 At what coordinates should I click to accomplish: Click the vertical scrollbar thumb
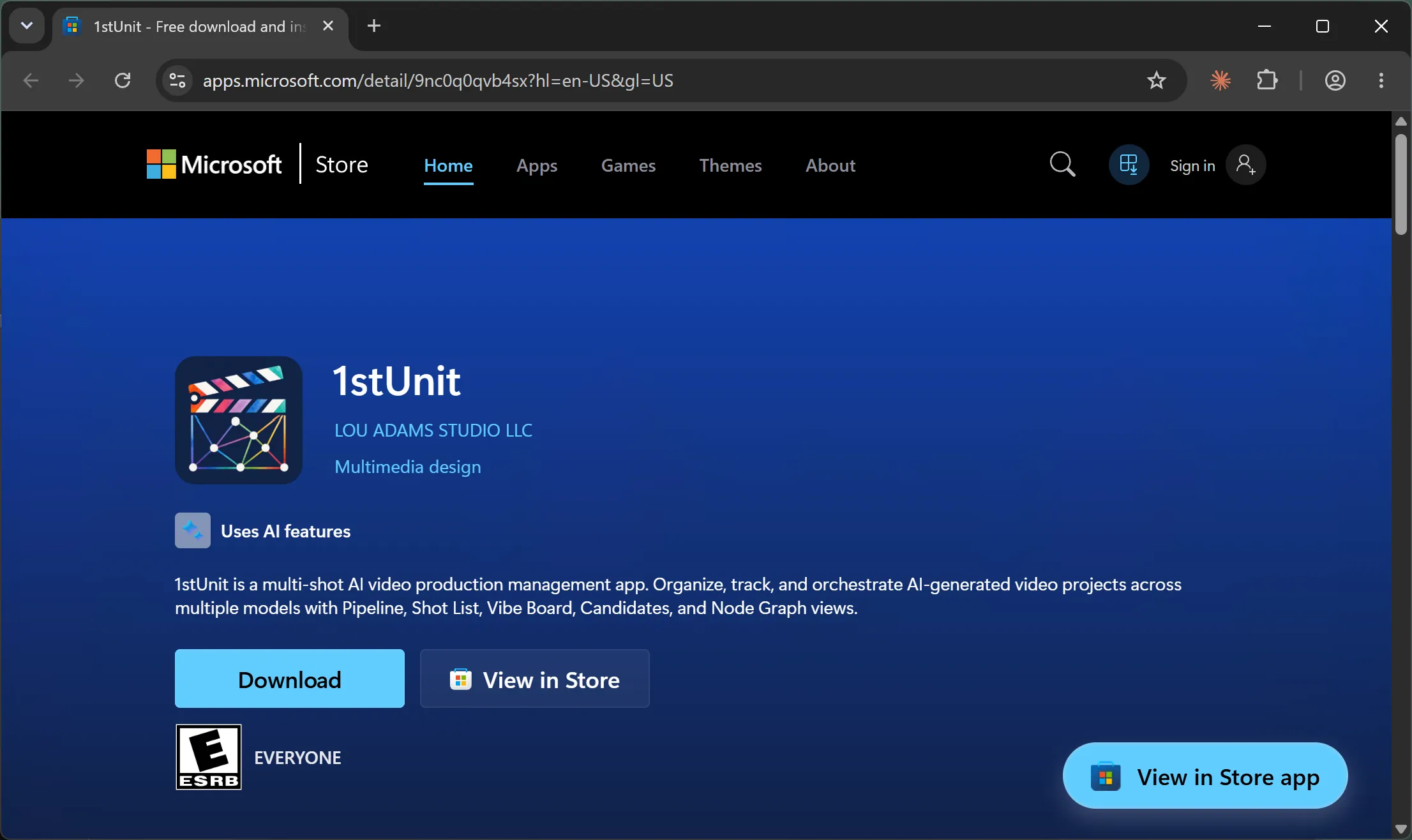coord(1401,184)
